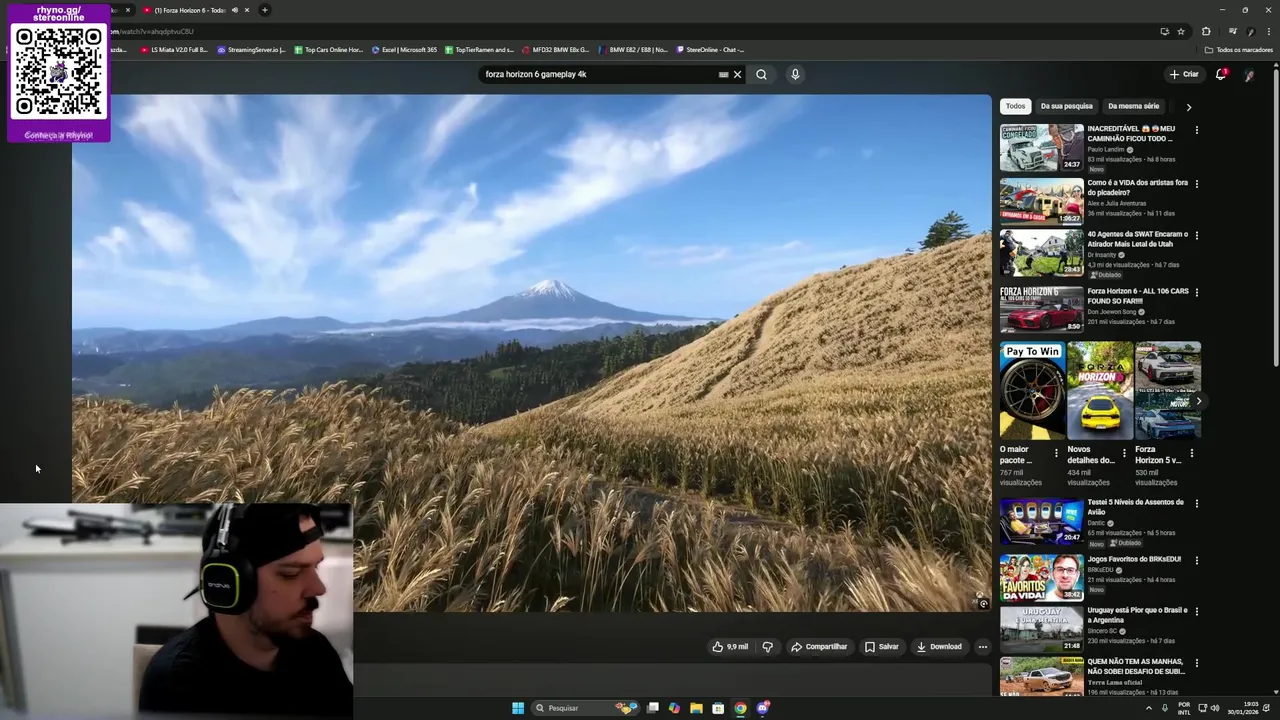1280x720 pixels.
Task: Open YouTube notifications bell
Action: (x=1221, y=74)
